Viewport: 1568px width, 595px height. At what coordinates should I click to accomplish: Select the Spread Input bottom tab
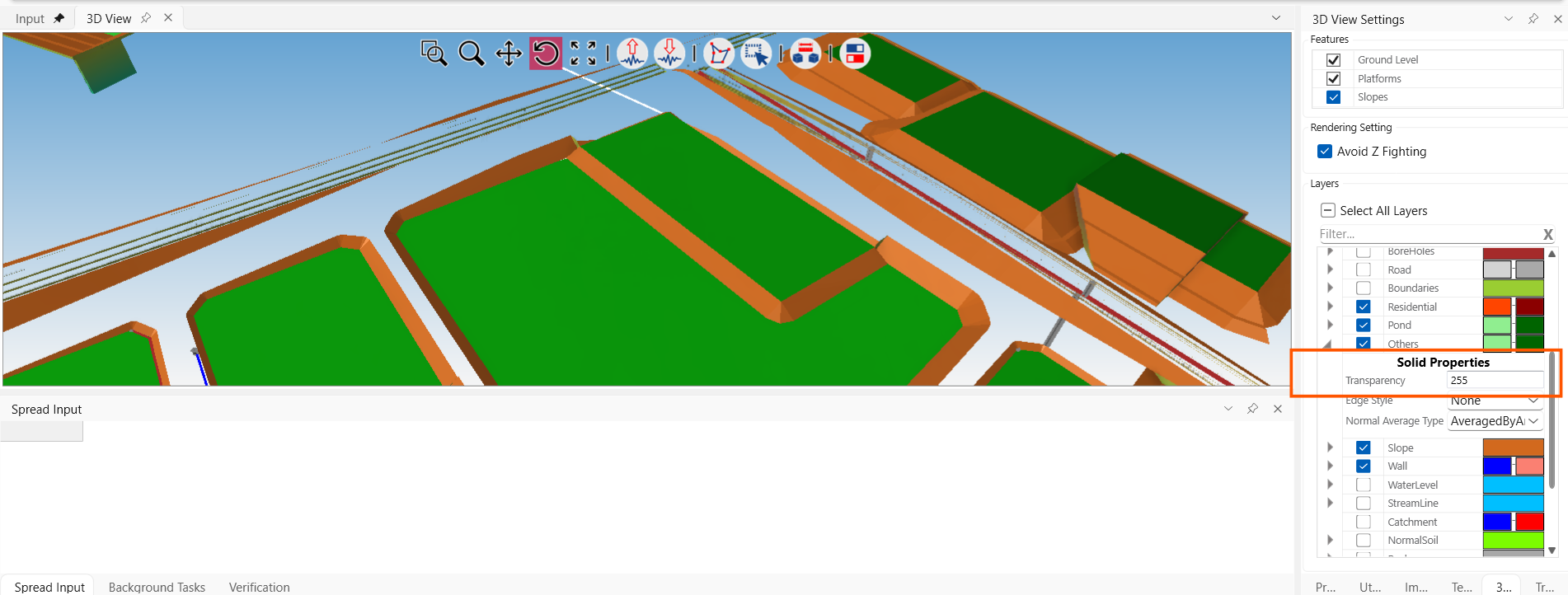(49, 587)
